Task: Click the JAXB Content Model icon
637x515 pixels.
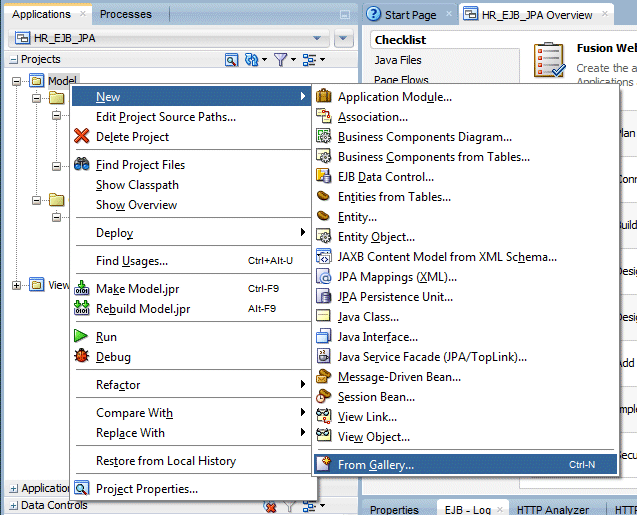Action: click(x=324, y=256)
